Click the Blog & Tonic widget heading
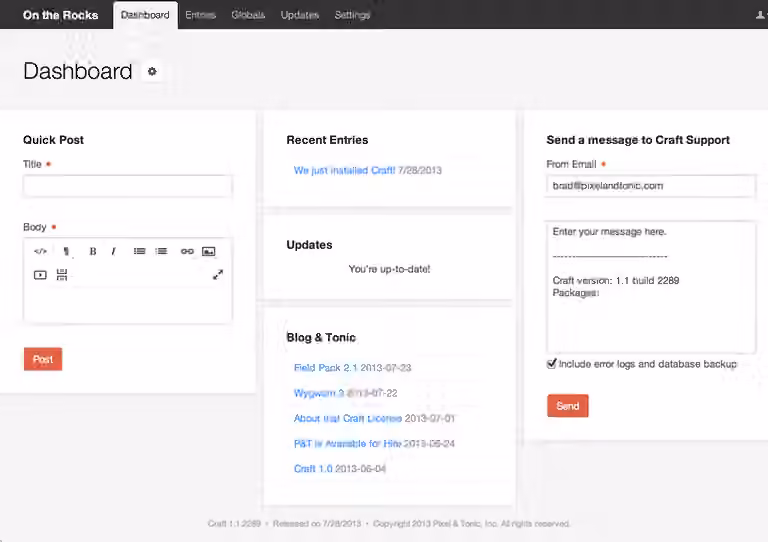 tap(321, 337)
